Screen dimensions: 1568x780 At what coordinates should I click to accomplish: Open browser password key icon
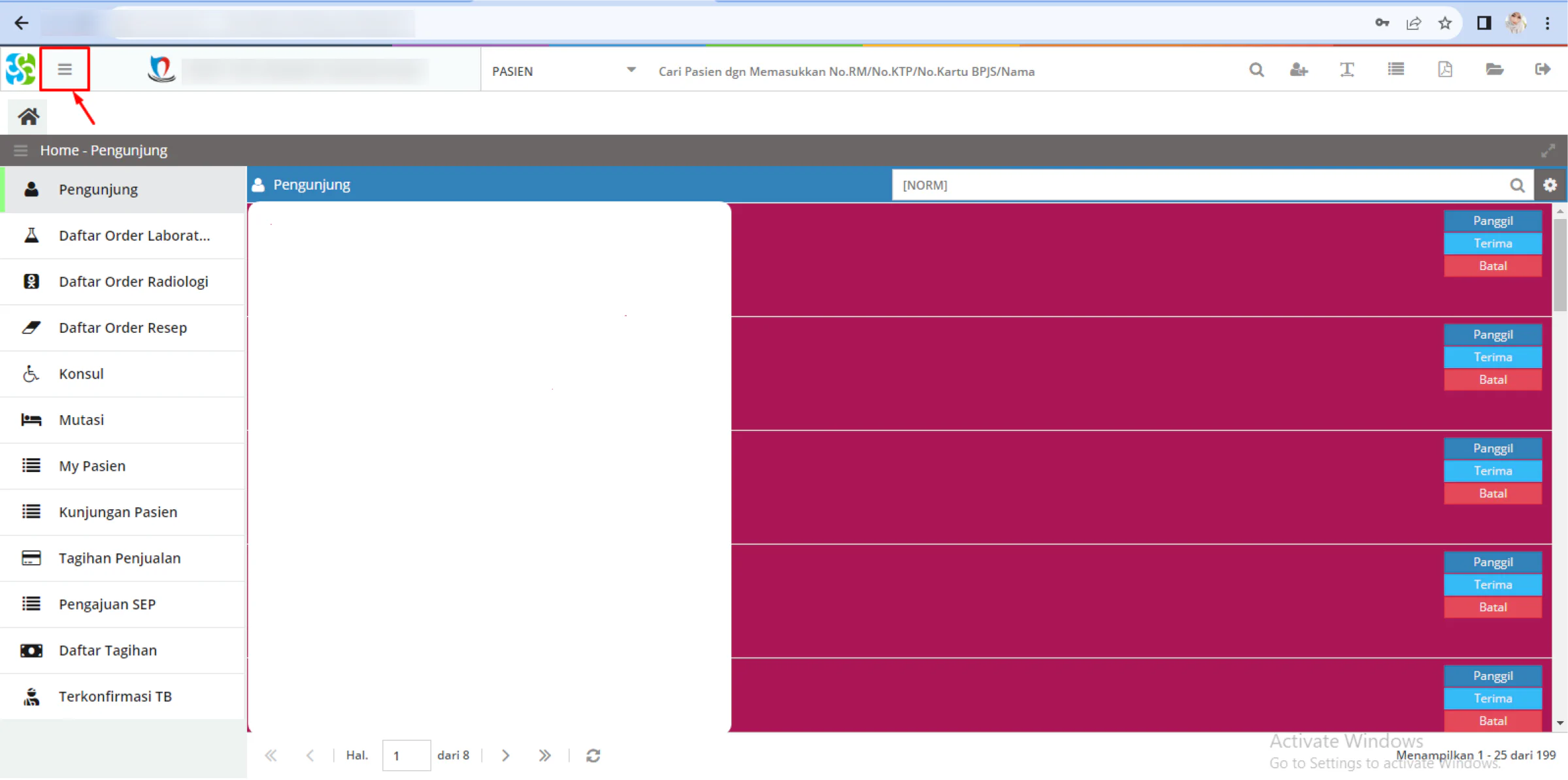1382,24
